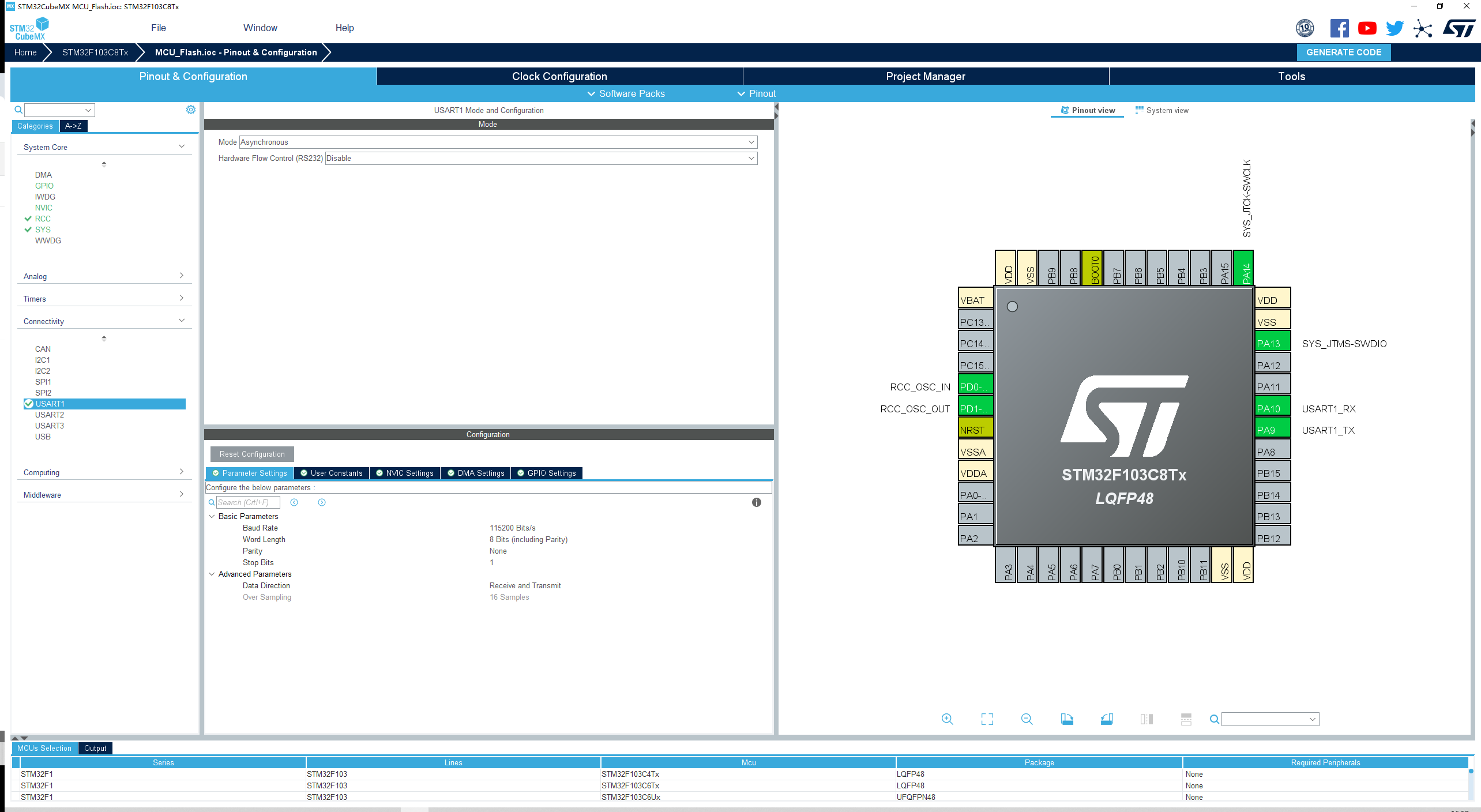Expand the Analog category
1481x812 pixels.
click(103, 276)
